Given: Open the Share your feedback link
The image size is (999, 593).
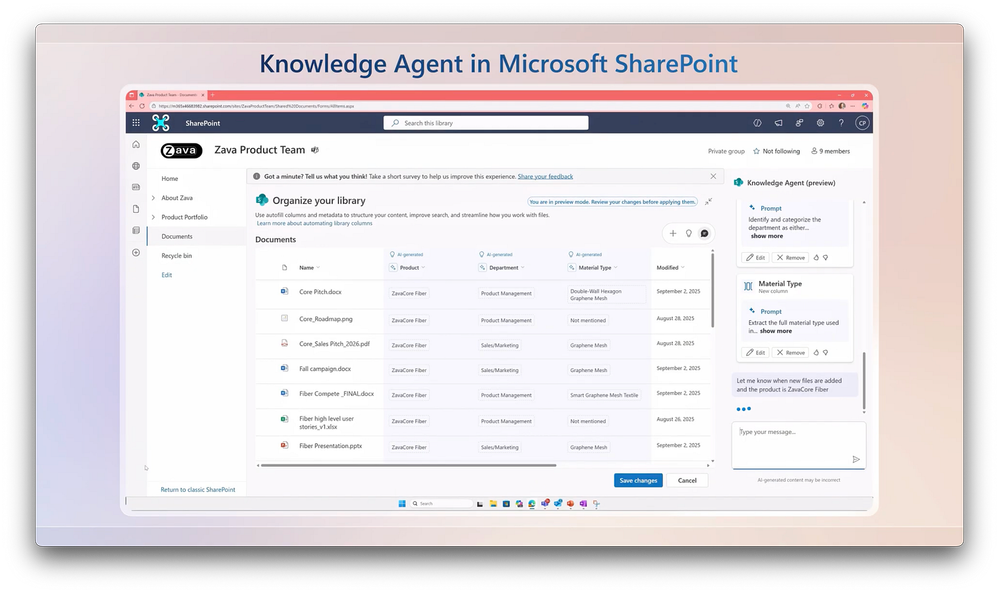Looking at the screenshot, I should tap(545, 176).
